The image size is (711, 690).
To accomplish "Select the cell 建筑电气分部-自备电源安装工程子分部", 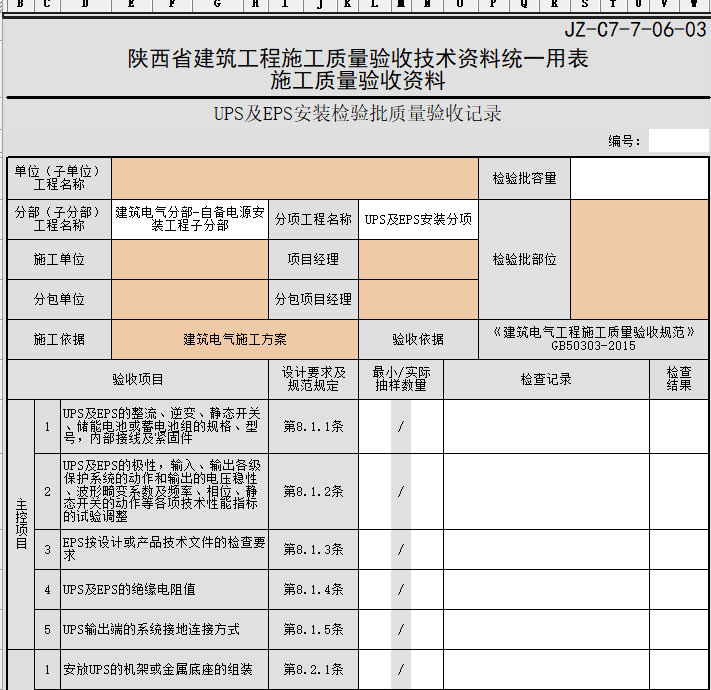I will (190, 219).
